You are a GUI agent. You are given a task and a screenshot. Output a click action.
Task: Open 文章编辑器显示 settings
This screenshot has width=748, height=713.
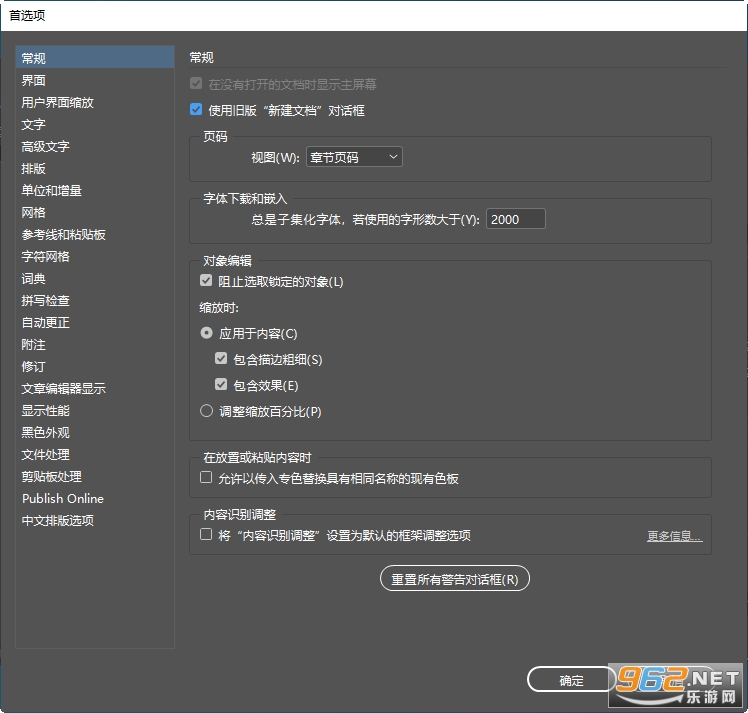[x=95, y=388]
